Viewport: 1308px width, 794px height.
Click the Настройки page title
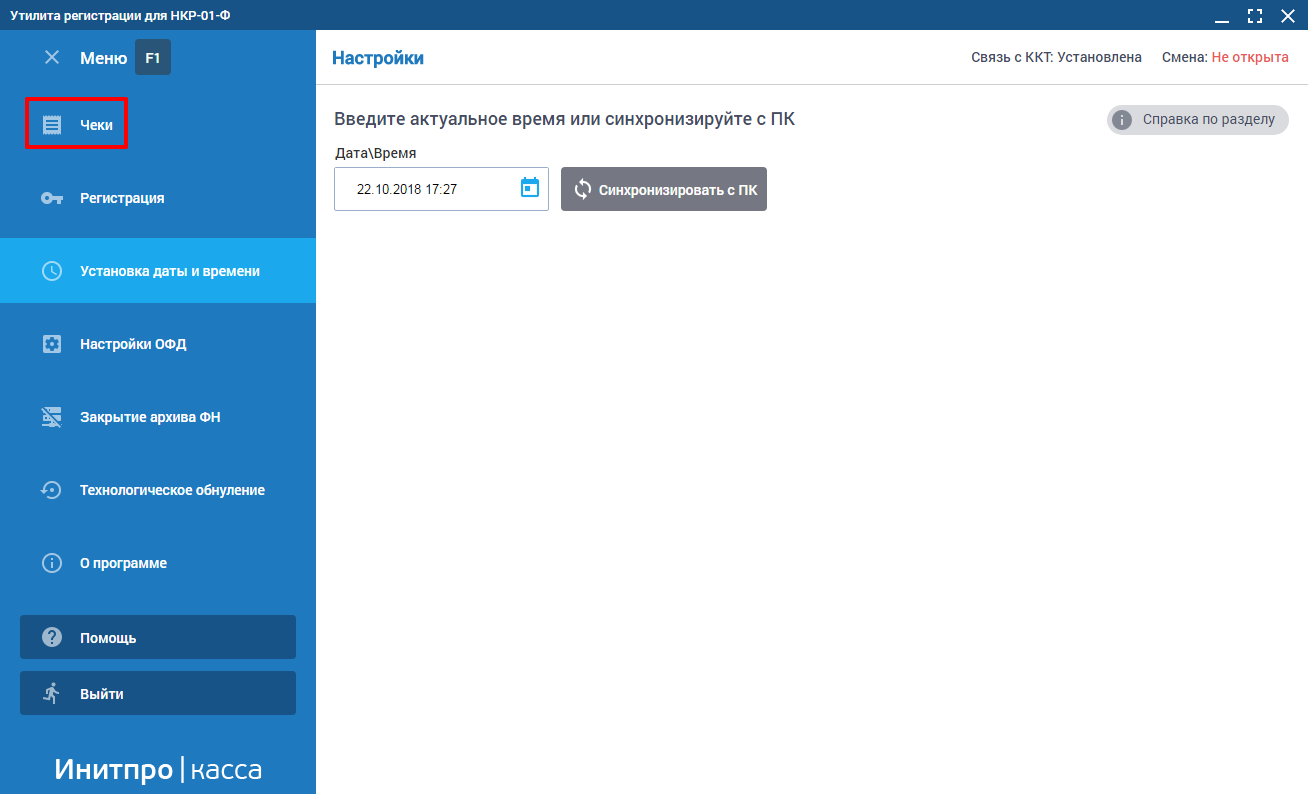coord(378,58)
